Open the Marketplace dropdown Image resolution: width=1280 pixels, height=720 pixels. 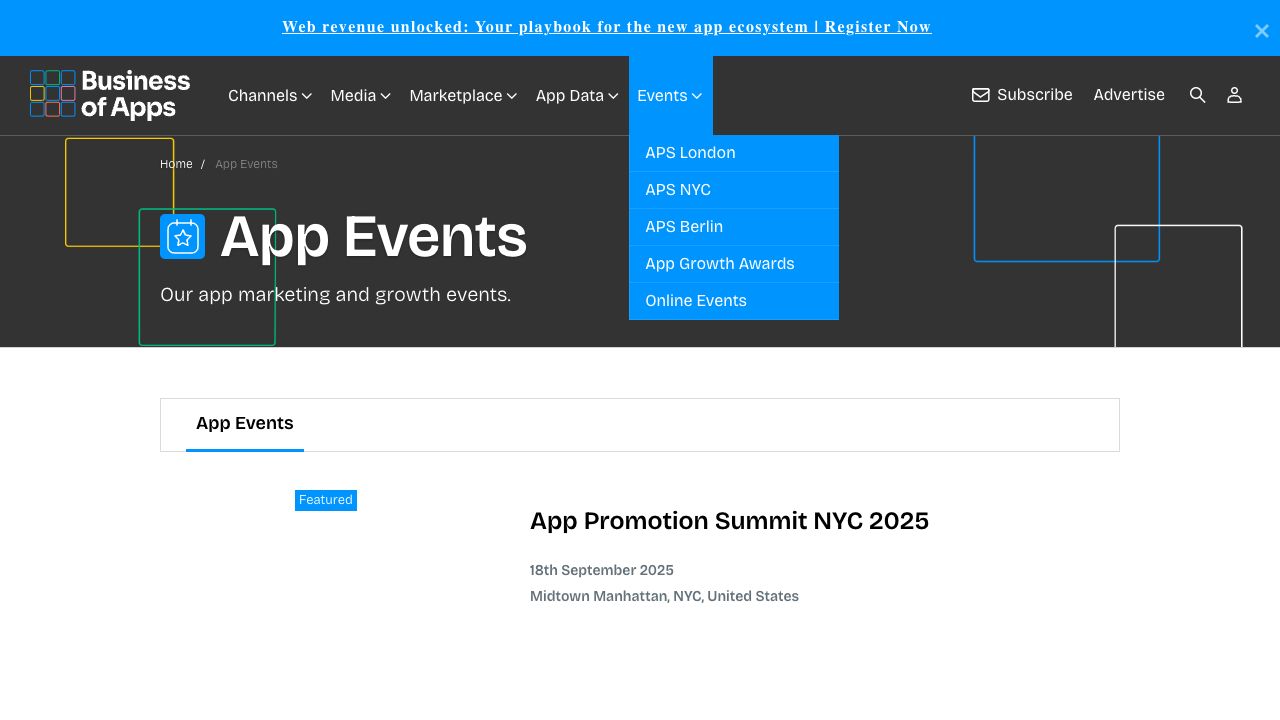[462, 96]
